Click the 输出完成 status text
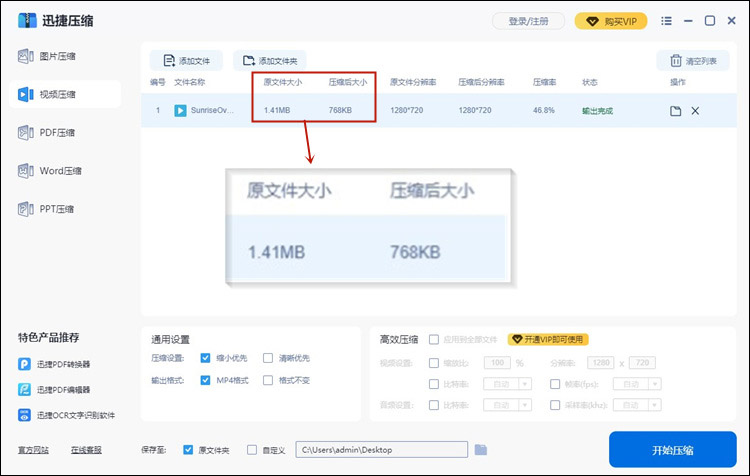This screenshot has height=476, width=750. (597, 111)
